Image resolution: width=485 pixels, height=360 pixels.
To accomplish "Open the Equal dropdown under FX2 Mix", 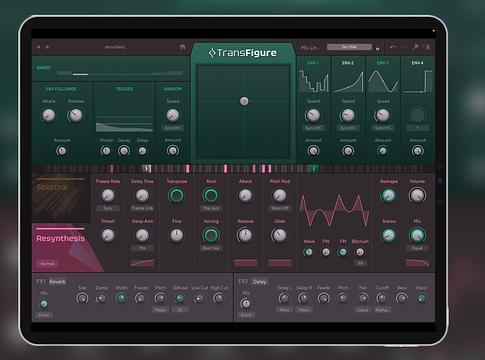I will (246, 315).
